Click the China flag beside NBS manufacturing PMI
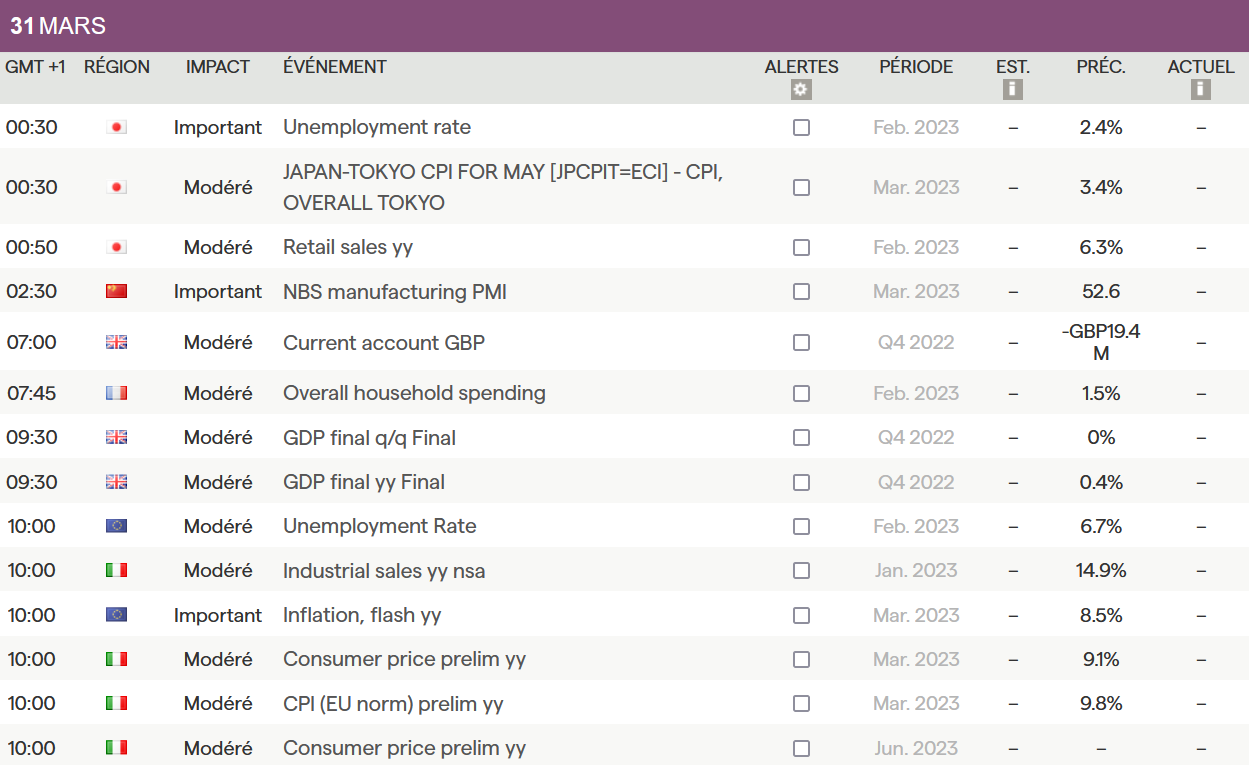1249x765 pixels. click(x=117, y=292)
